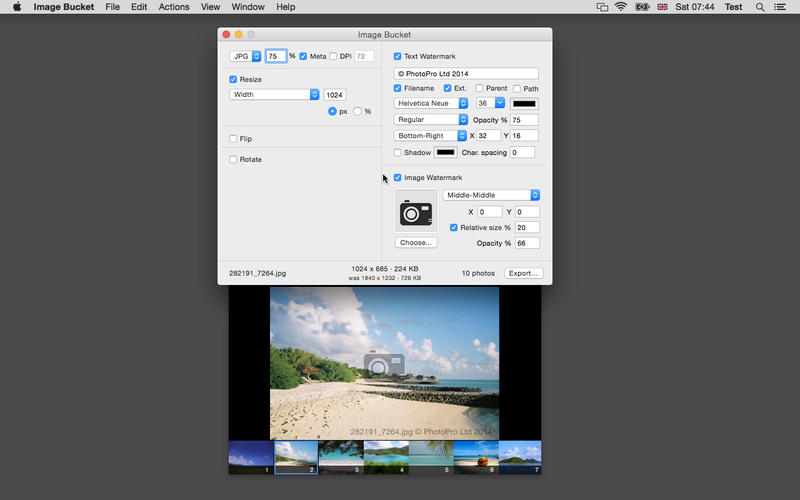Click the Wi-Fi status icon
This screenshot has width=800, height=500.
[621, 7]
